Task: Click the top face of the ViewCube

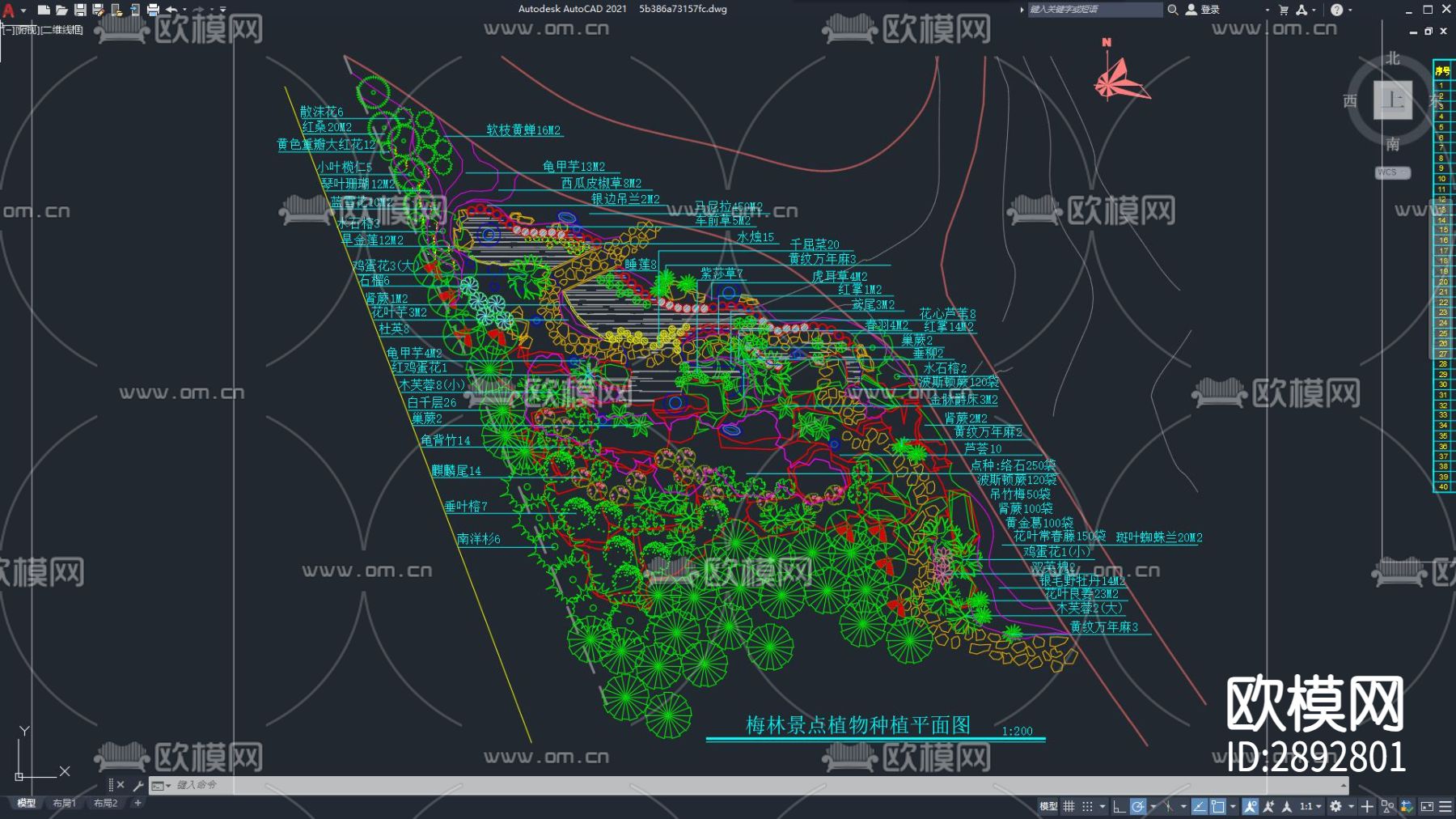Action: [1392, 100]
